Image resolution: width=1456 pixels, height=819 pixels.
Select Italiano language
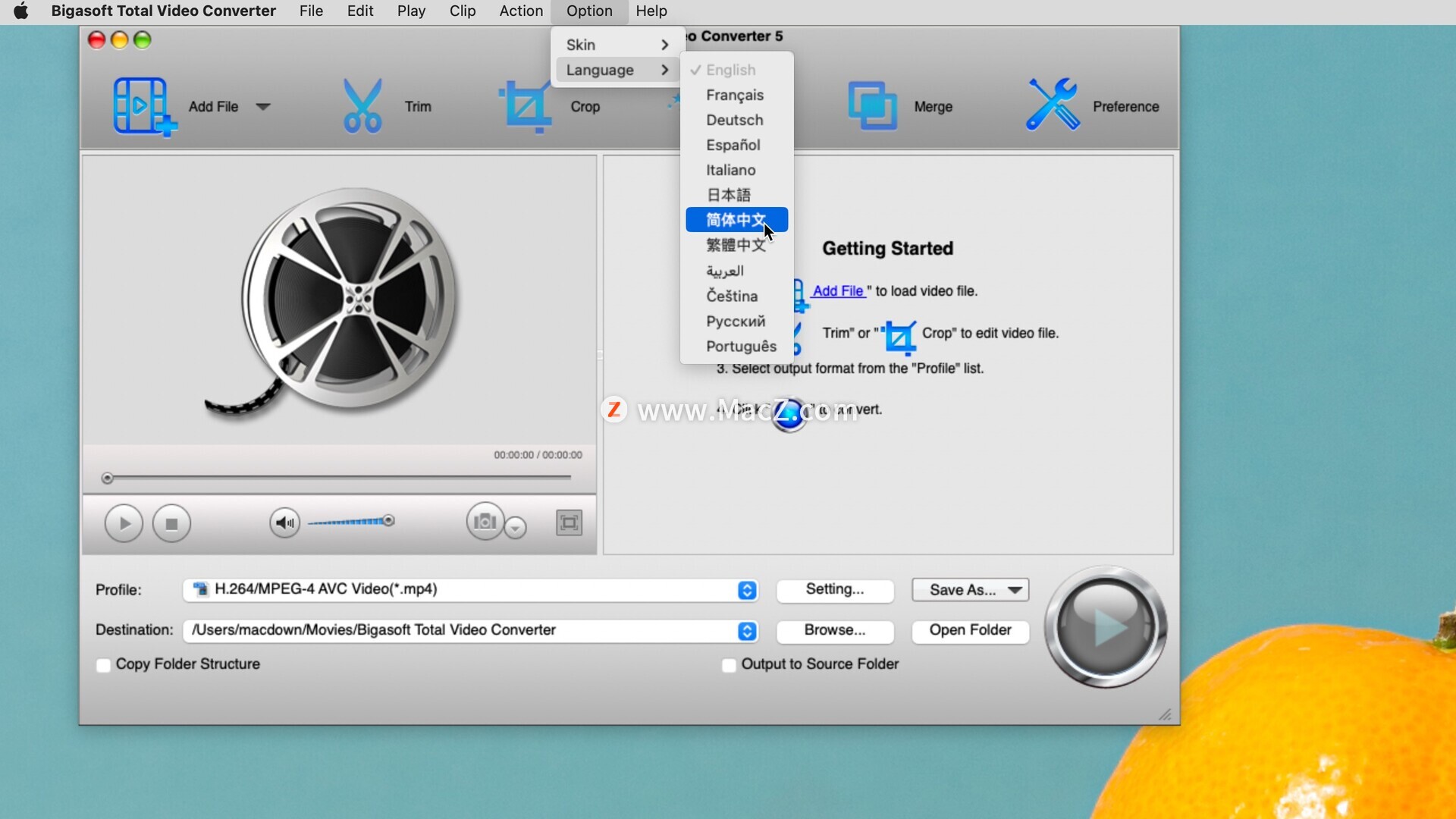click(736, 170)
